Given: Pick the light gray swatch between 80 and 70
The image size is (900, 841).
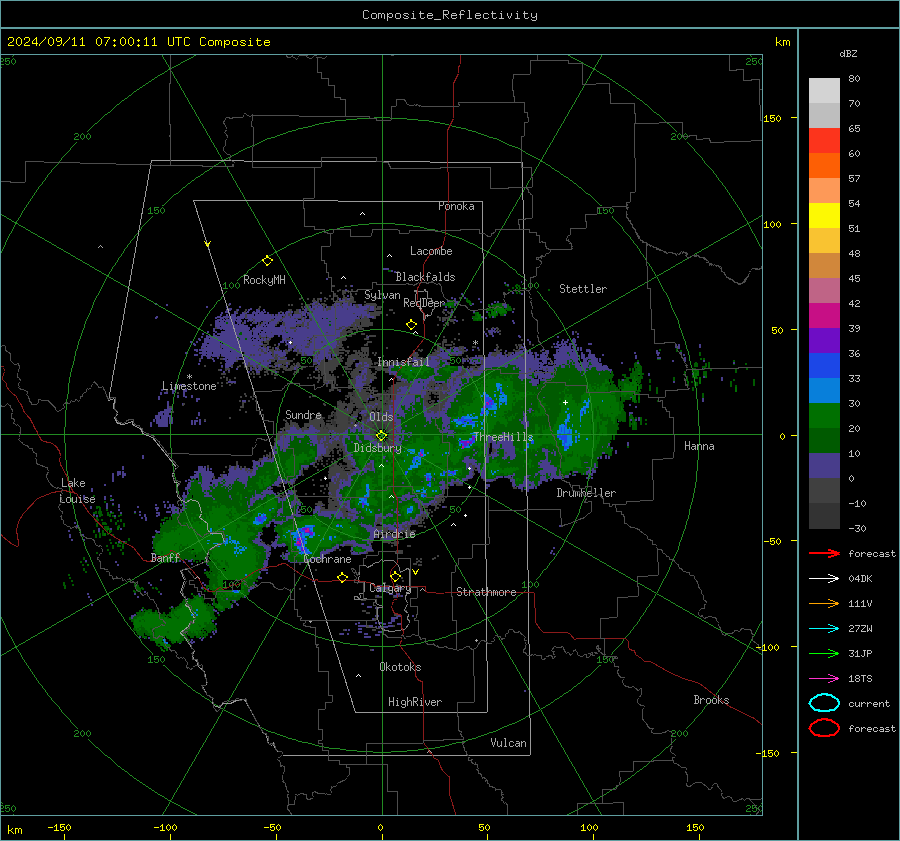Looking at the screenshot, I should (824, 91).
